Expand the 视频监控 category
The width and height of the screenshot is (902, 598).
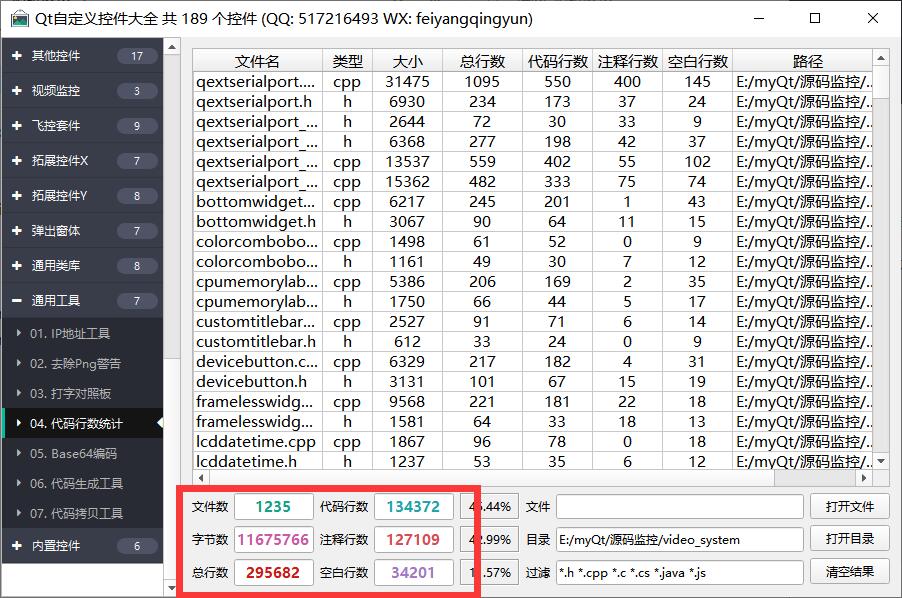pyautogui.click(x=56, y=91)
